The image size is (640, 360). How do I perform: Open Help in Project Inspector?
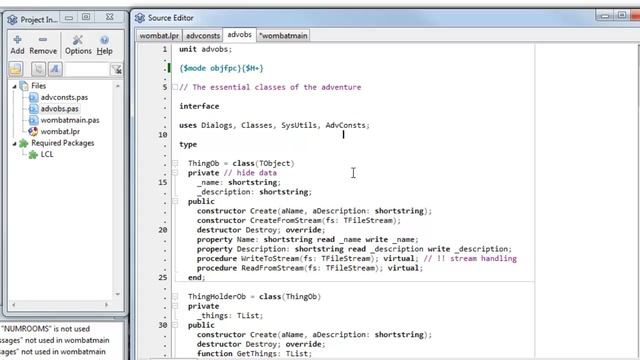pyautogui.click(x=104, y=45)
